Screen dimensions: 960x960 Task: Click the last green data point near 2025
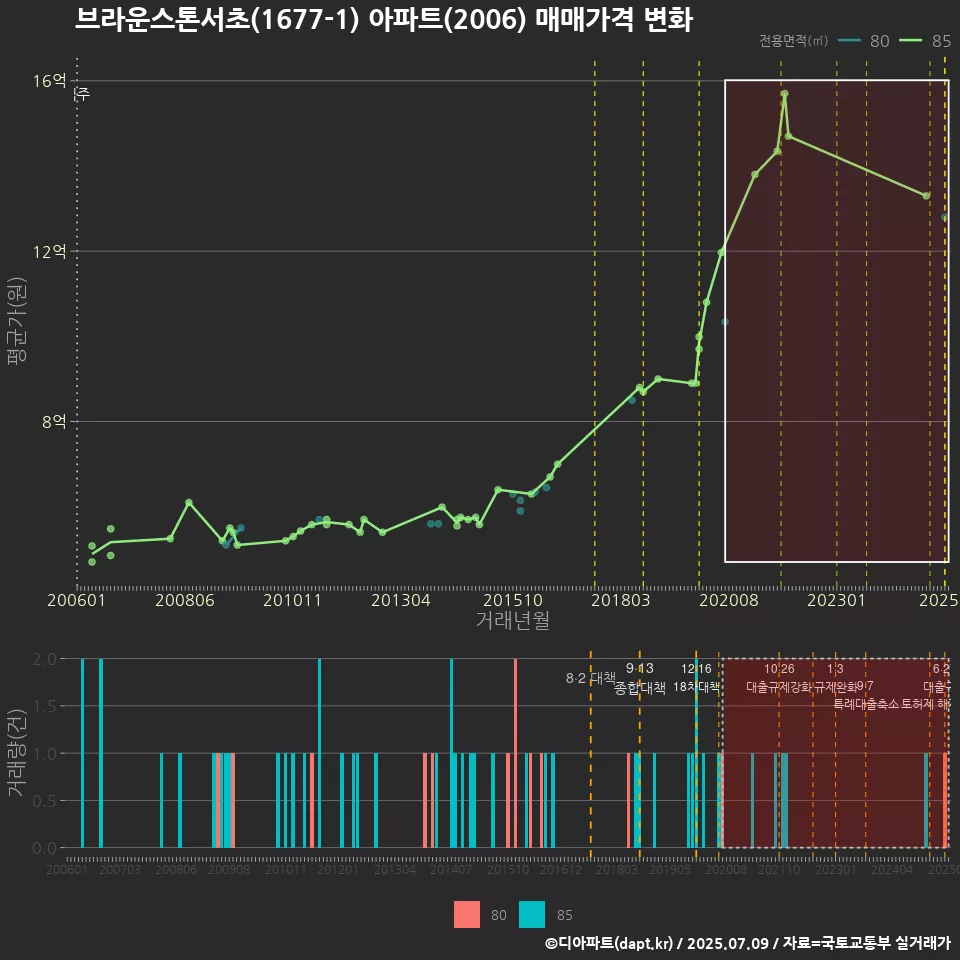click(x=926, y=195)
